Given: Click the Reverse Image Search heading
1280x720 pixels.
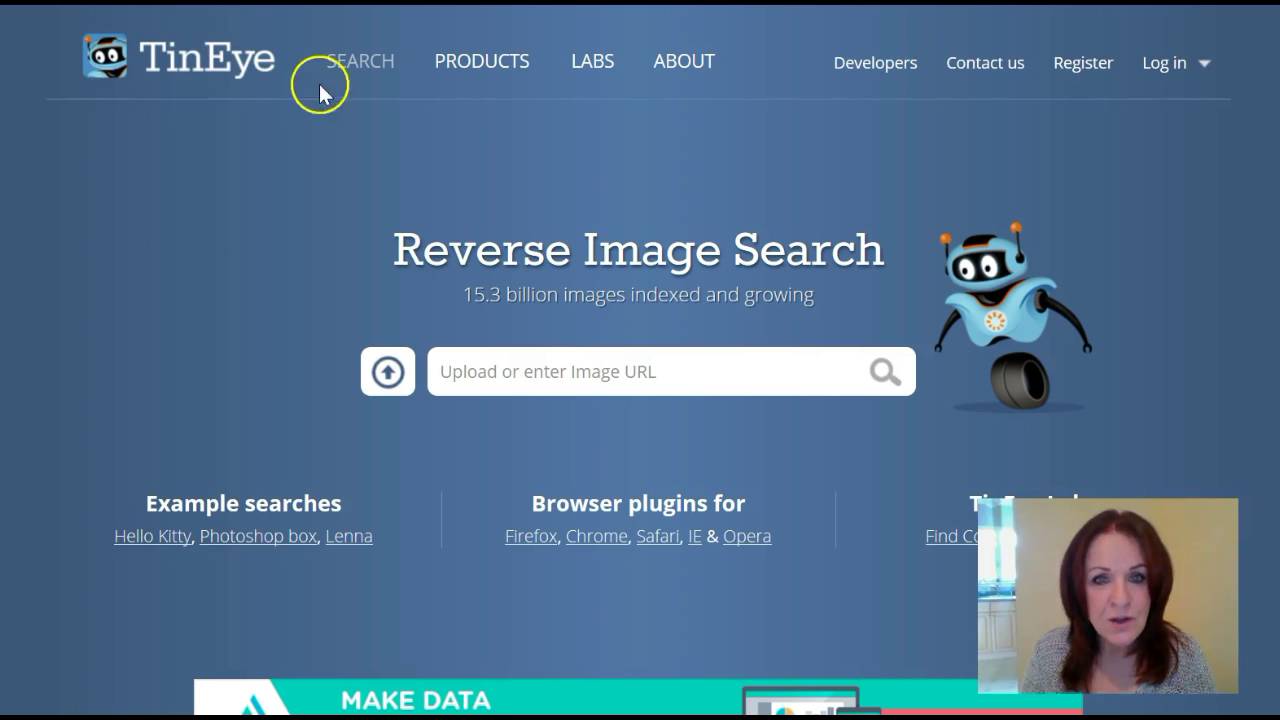Looking at the screenshot, I should pyautogui.click(x=638, y=250).
